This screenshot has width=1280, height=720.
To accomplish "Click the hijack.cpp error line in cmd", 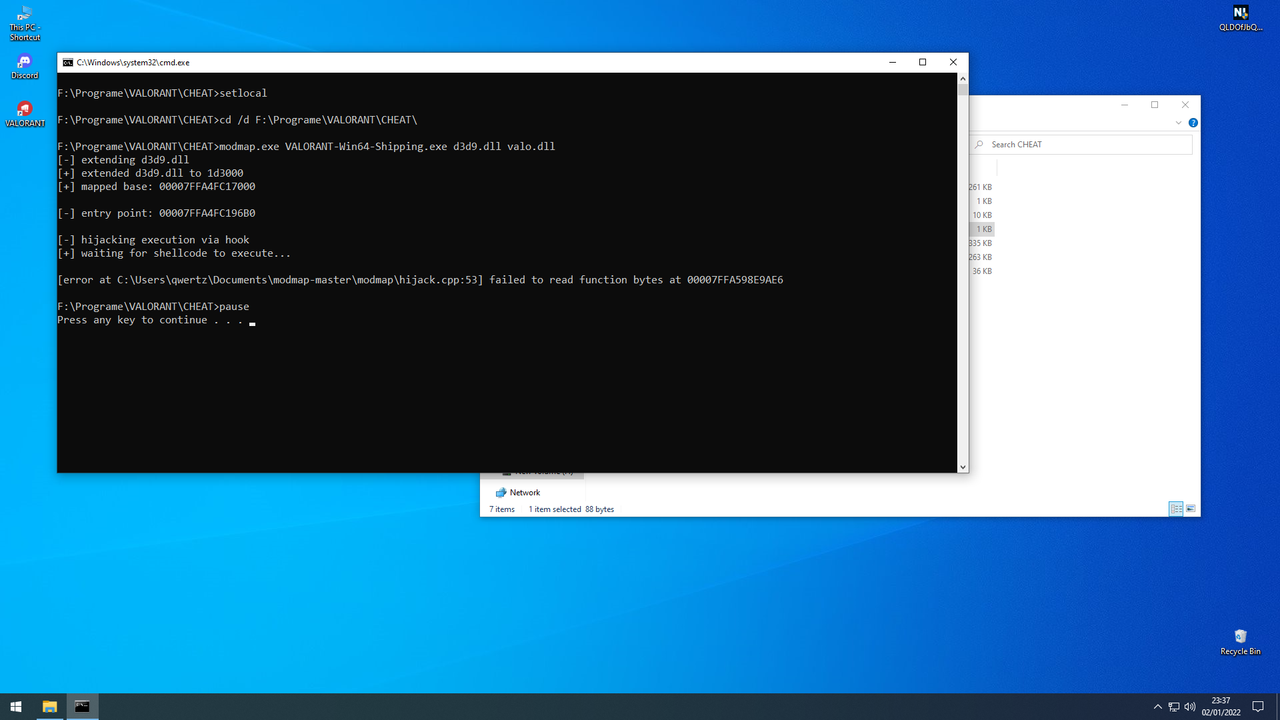I will 420,280.
